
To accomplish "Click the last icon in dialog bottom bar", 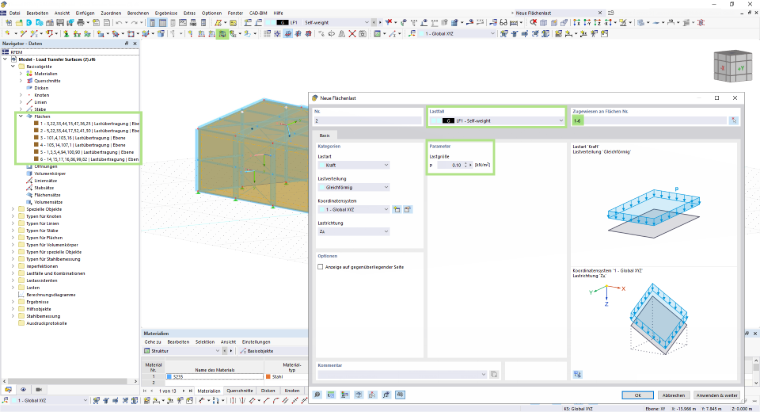I will click(400, 395).
